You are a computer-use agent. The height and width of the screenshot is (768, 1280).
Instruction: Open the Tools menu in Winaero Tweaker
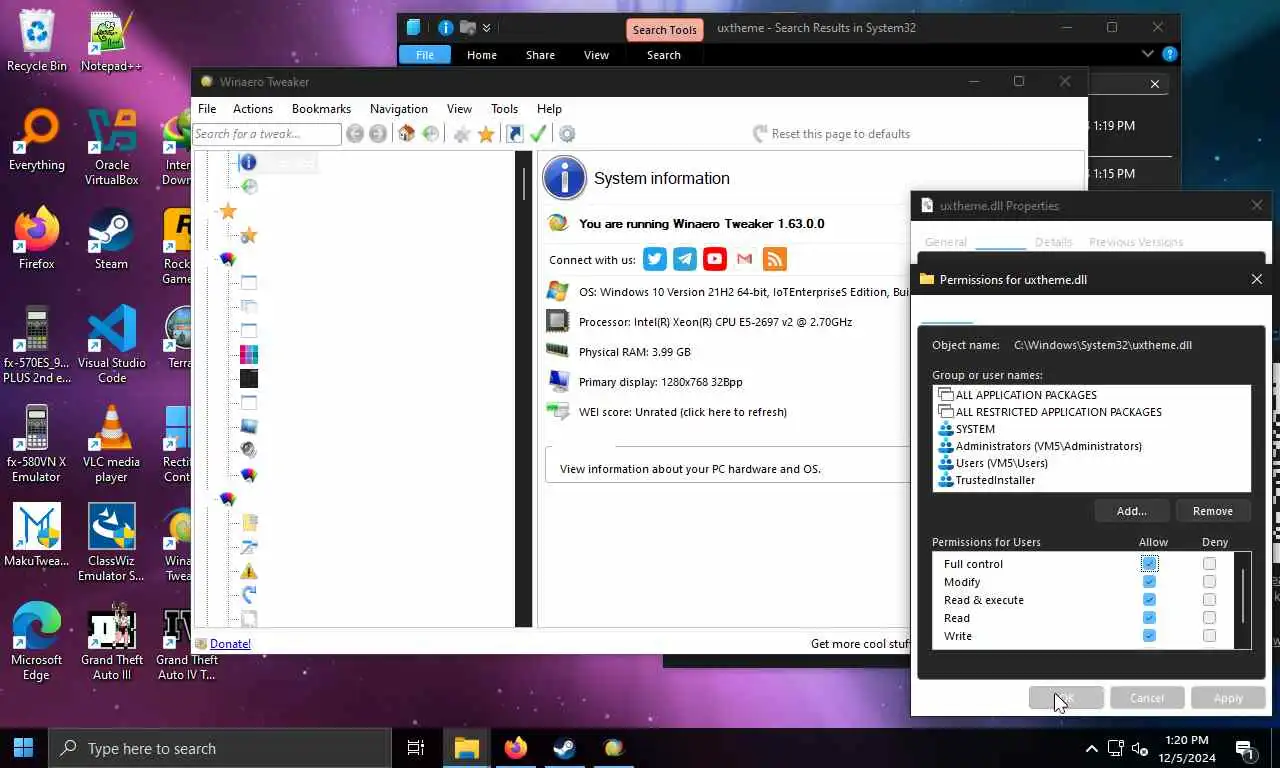(x=504, y=109)
